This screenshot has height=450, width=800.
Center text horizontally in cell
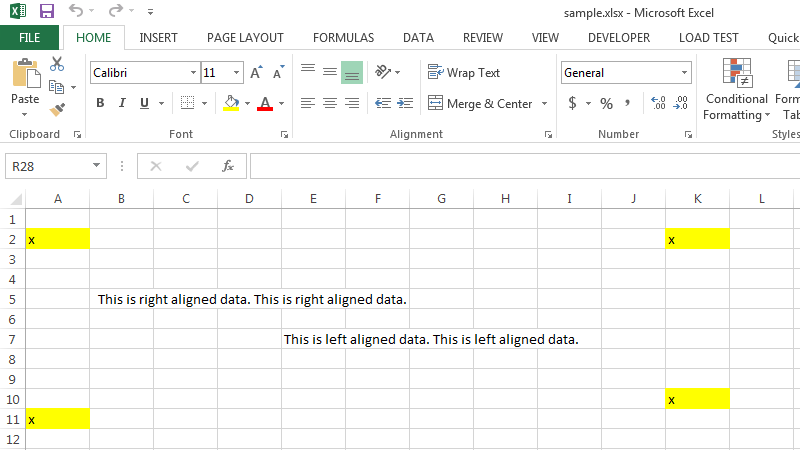tap(329, 103)
